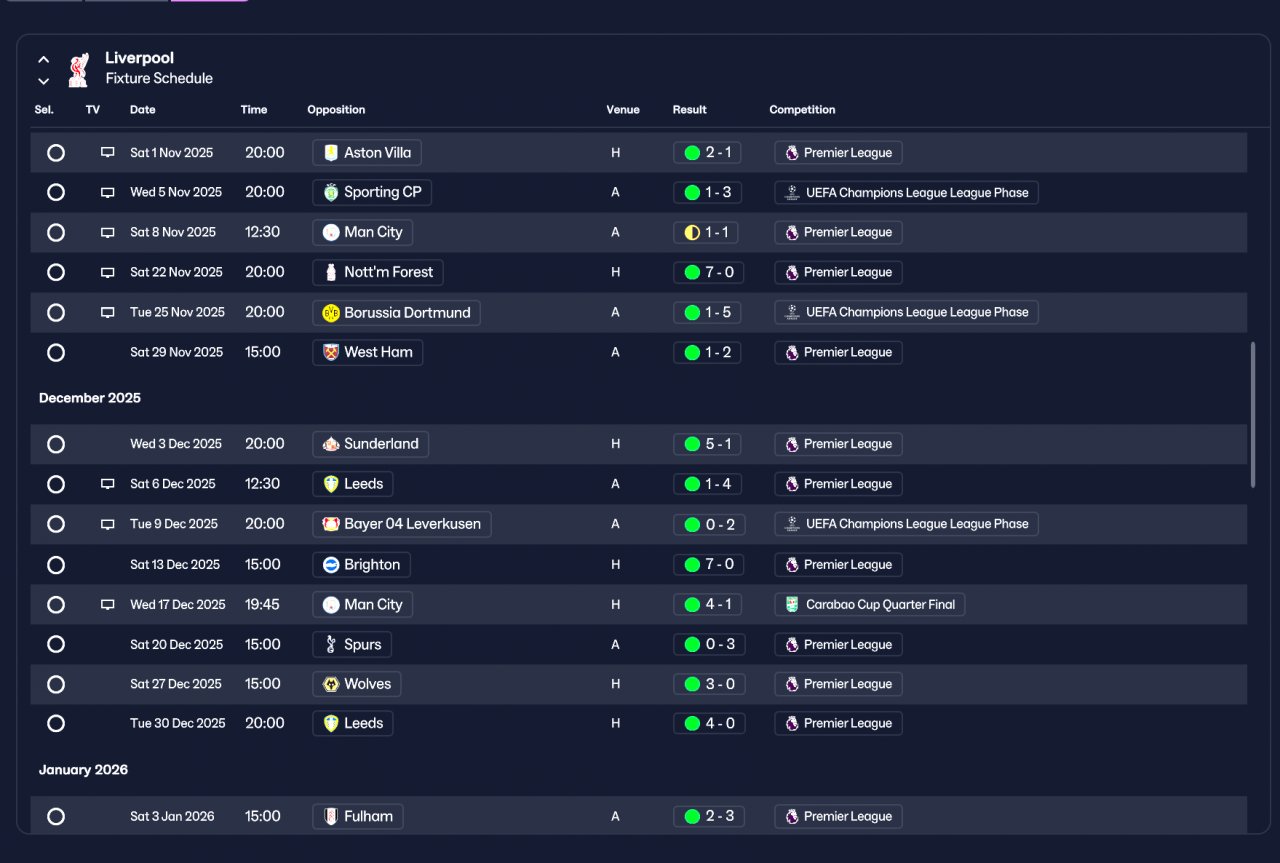Click the Opposition column header

click(336, 110)
